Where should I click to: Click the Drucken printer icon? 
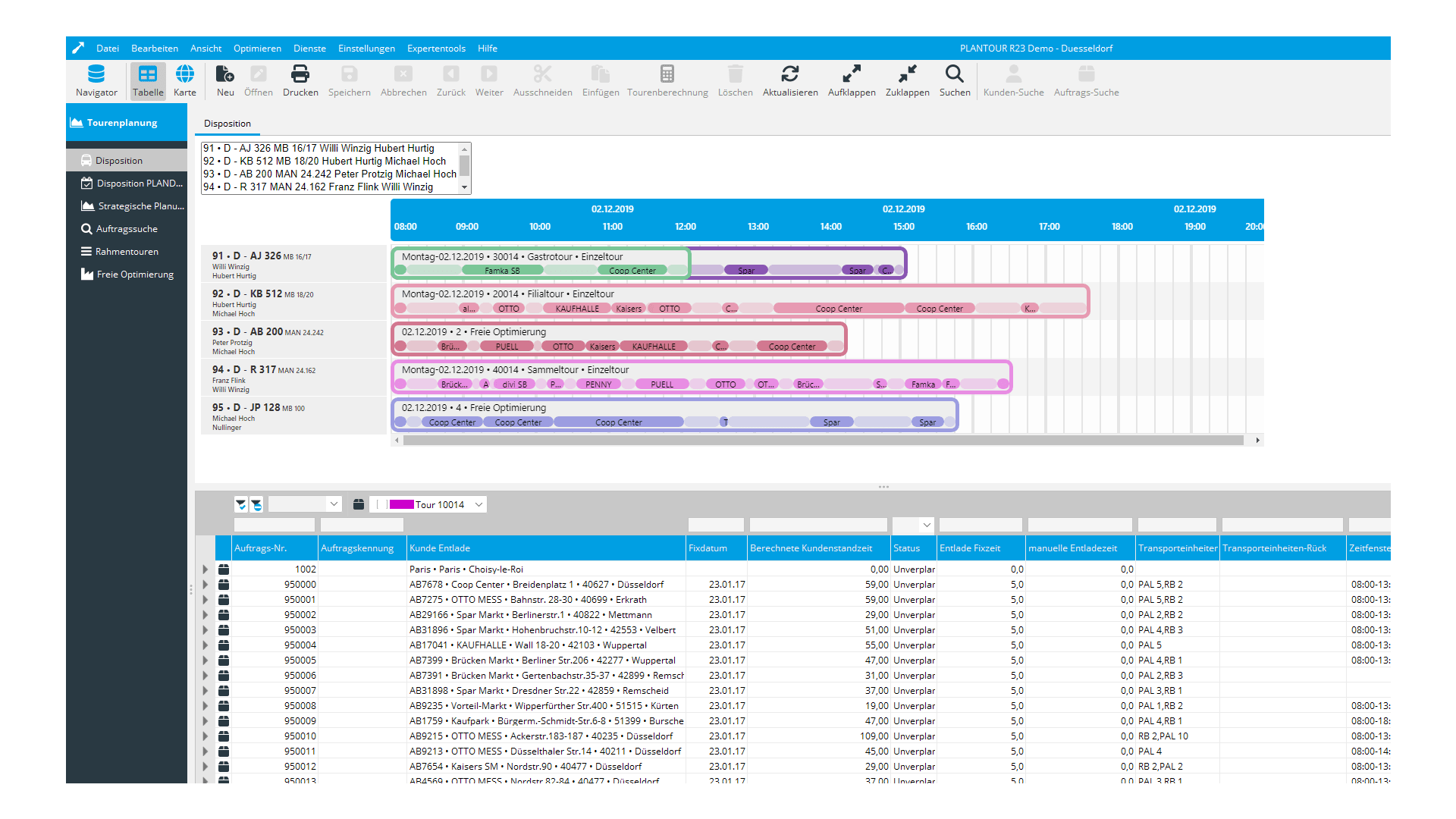point(300,74)
